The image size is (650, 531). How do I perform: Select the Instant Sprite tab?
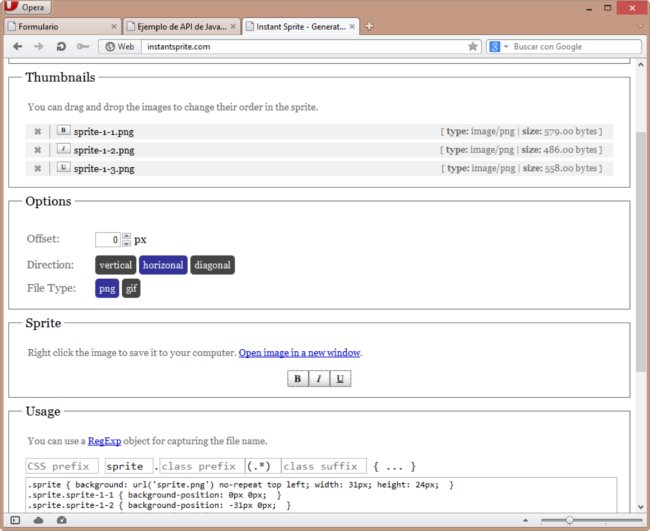301,27
